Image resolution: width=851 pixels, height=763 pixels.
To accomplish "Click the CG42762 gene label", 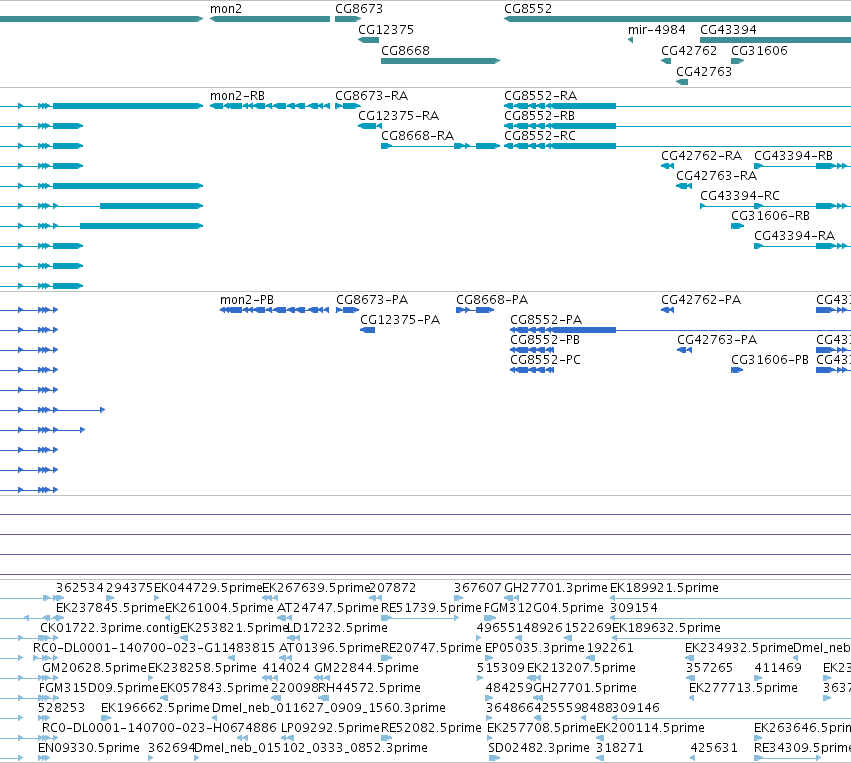I will click(689, 50).
